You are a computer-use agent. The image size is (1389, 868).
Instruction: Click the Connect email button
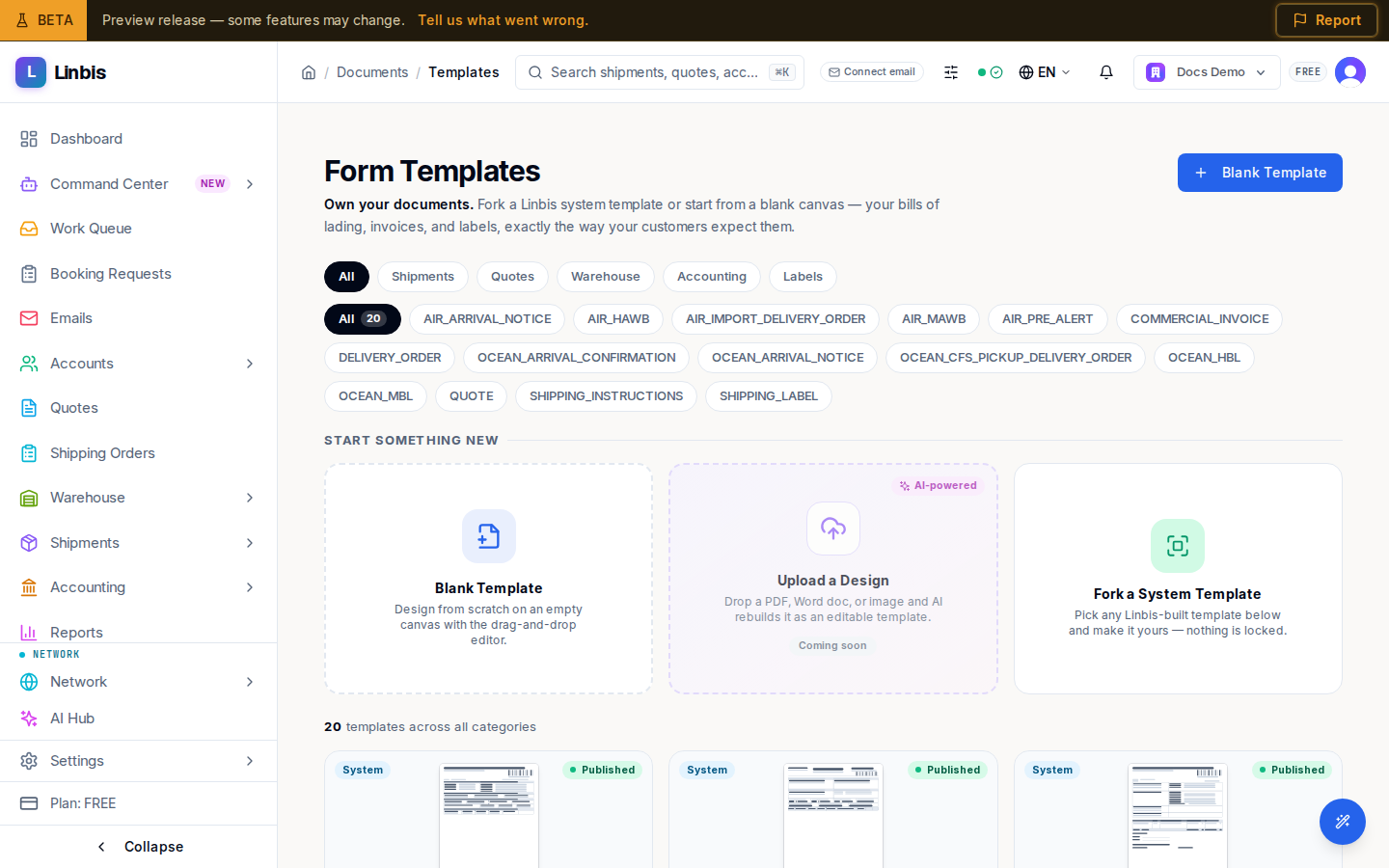point(872,72)
